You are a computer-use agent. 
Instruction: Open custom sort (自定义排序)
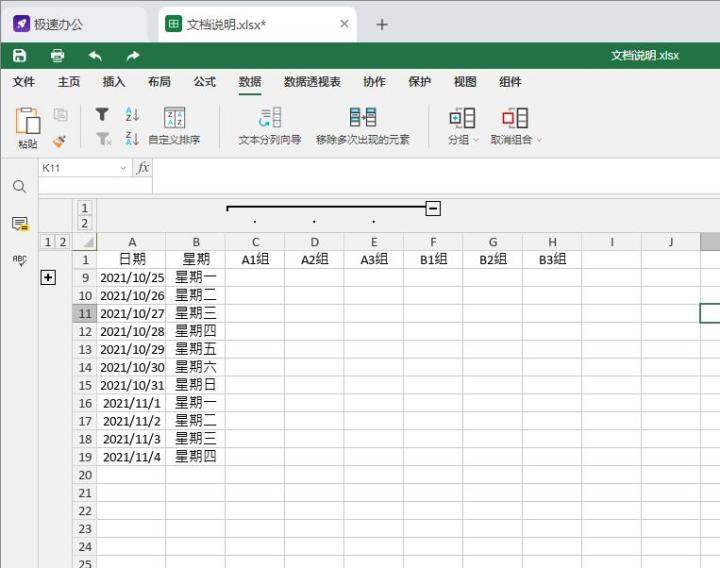point(174,126)
